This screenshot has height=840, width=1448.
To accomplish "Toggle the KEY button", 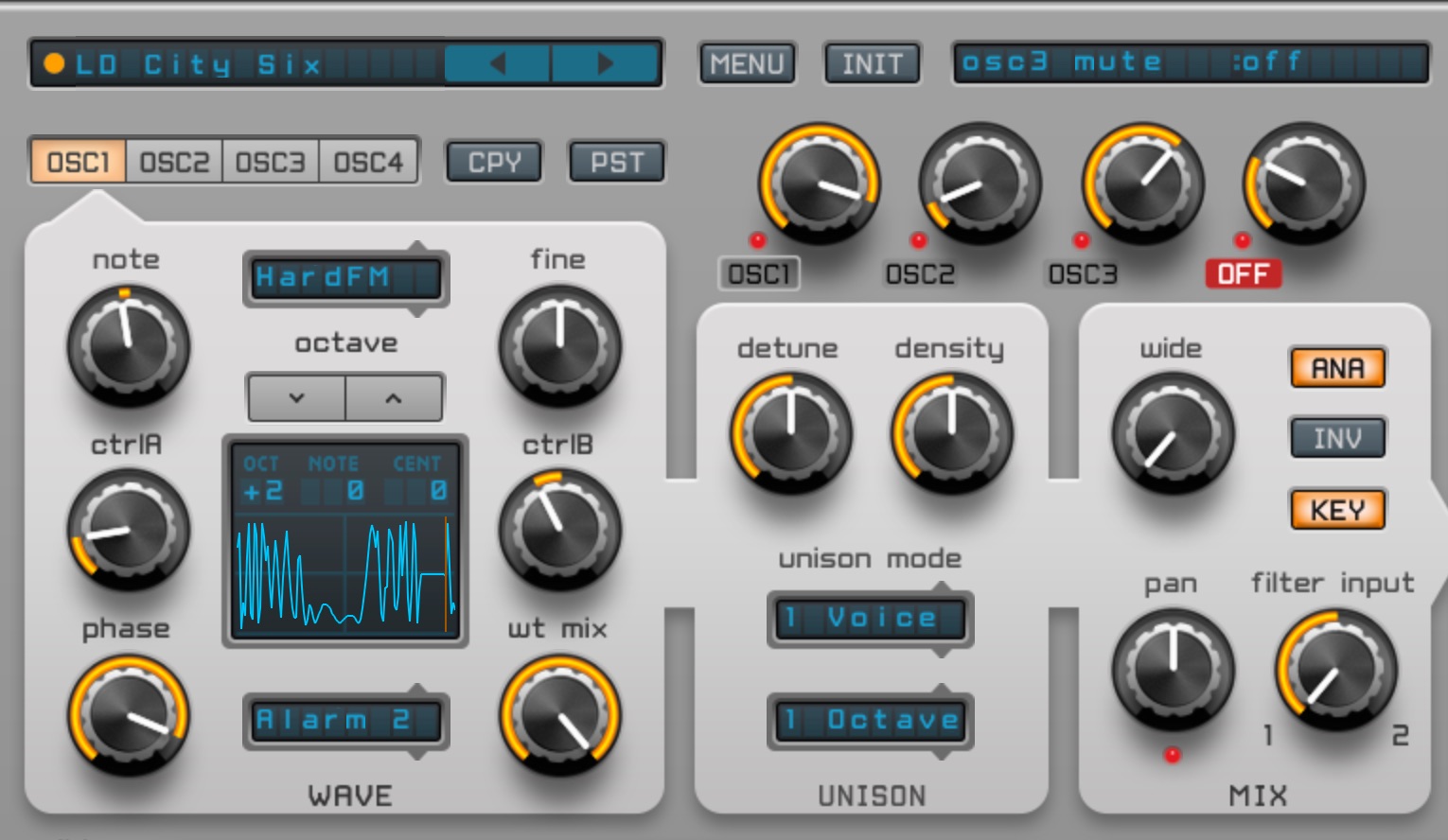I will tap(1338, 510).
